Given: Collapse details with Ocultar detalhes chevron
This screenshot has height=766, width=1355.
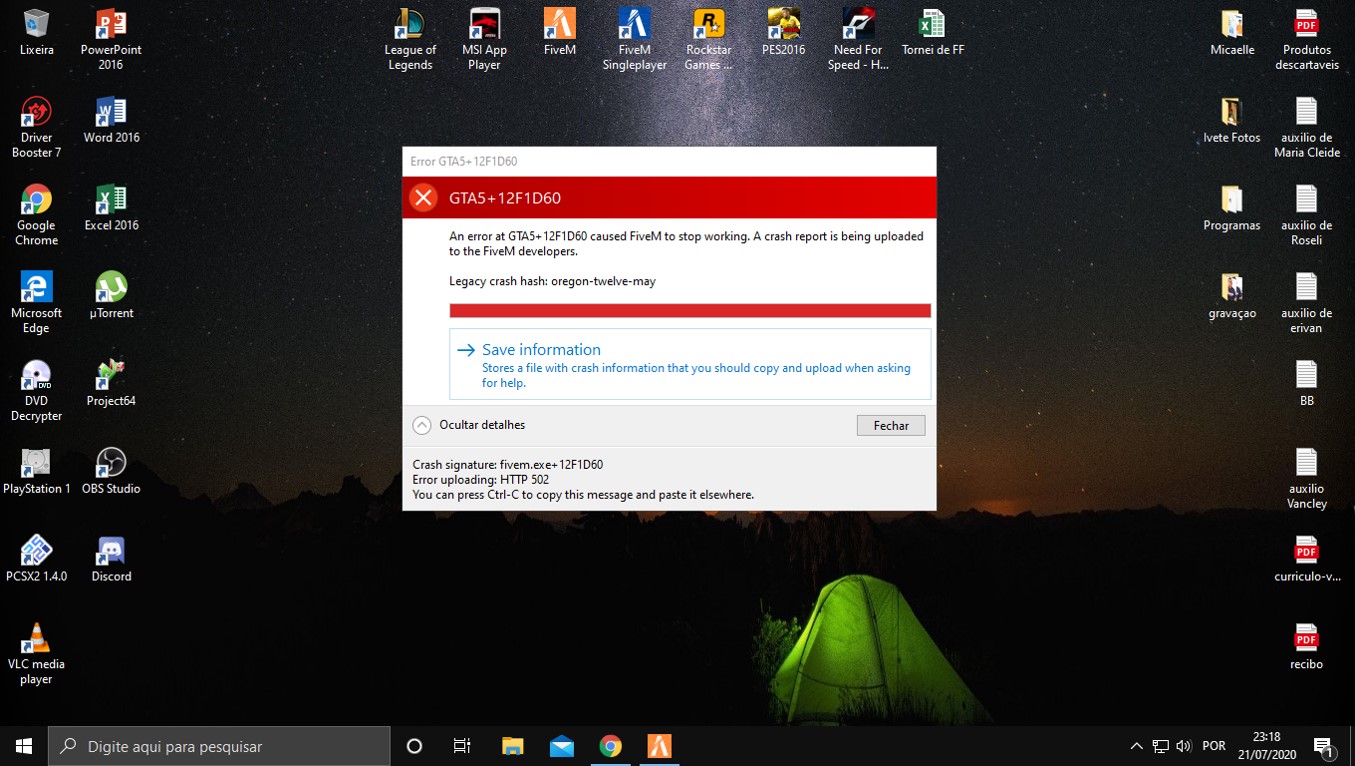Looking at the screenshot, I should 422,426.
